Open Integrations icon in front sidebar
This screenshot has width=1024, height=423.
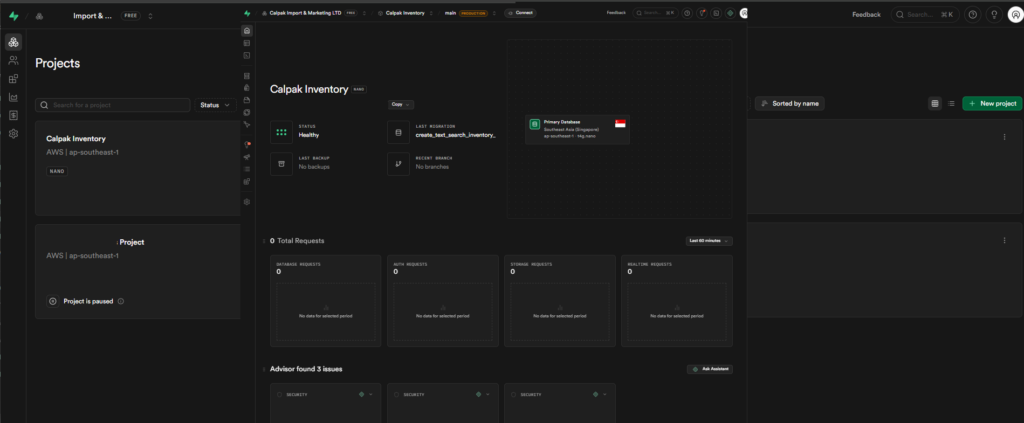click(247, 181)
